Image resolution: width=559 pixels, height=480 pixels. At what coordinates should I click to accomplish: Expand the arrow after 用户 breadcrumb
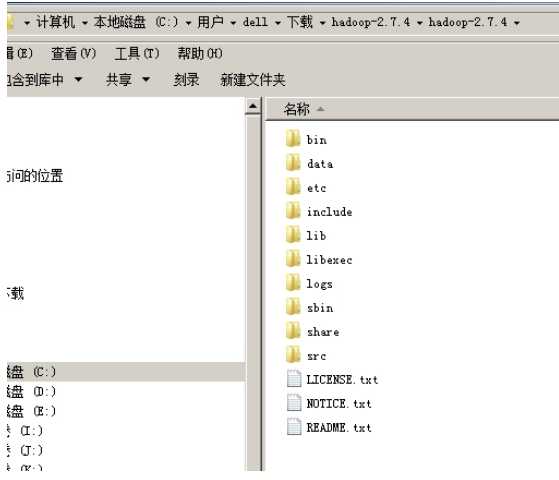(x=233, y=23)
